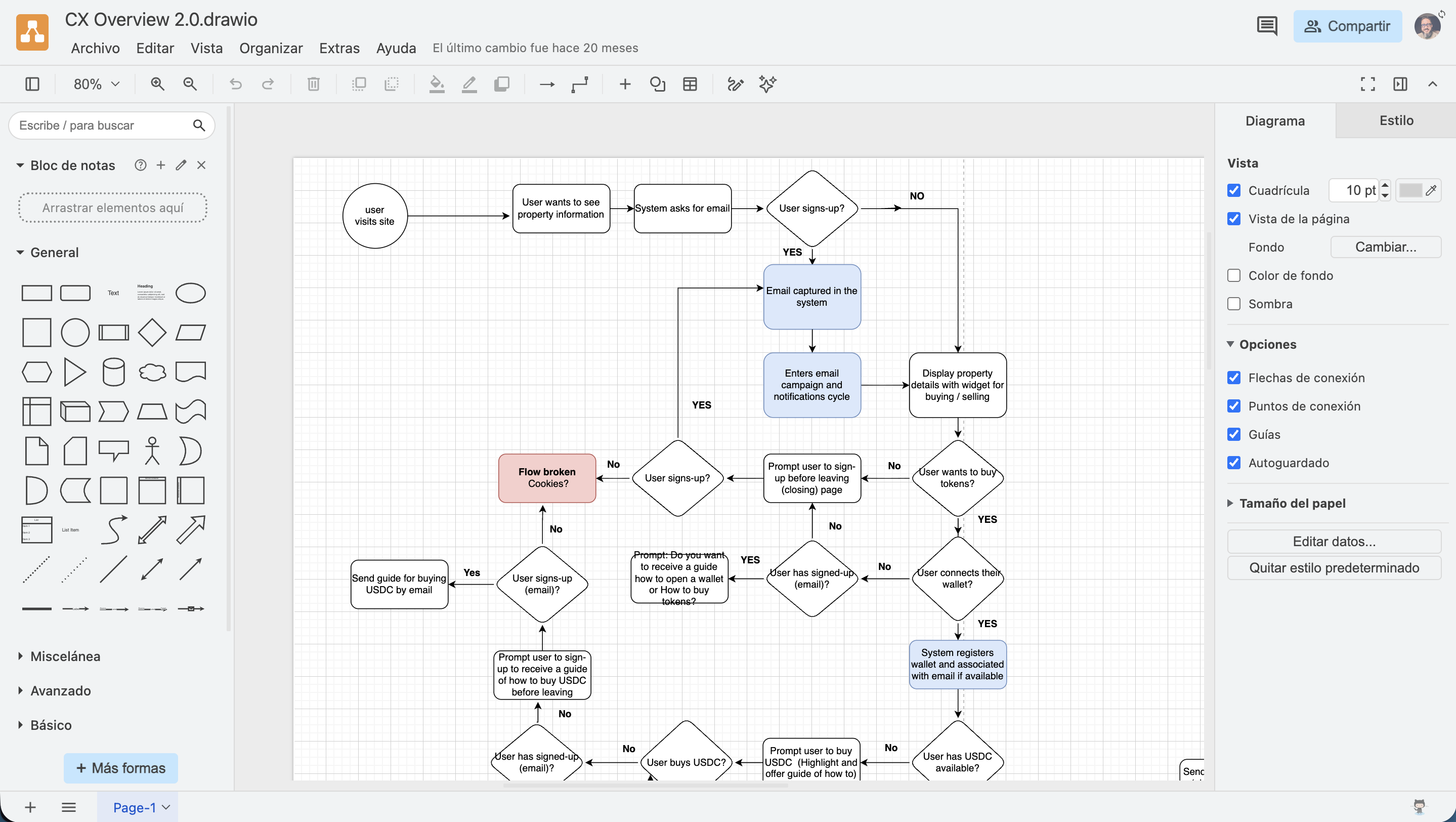Open the Organizar menu

271,48
